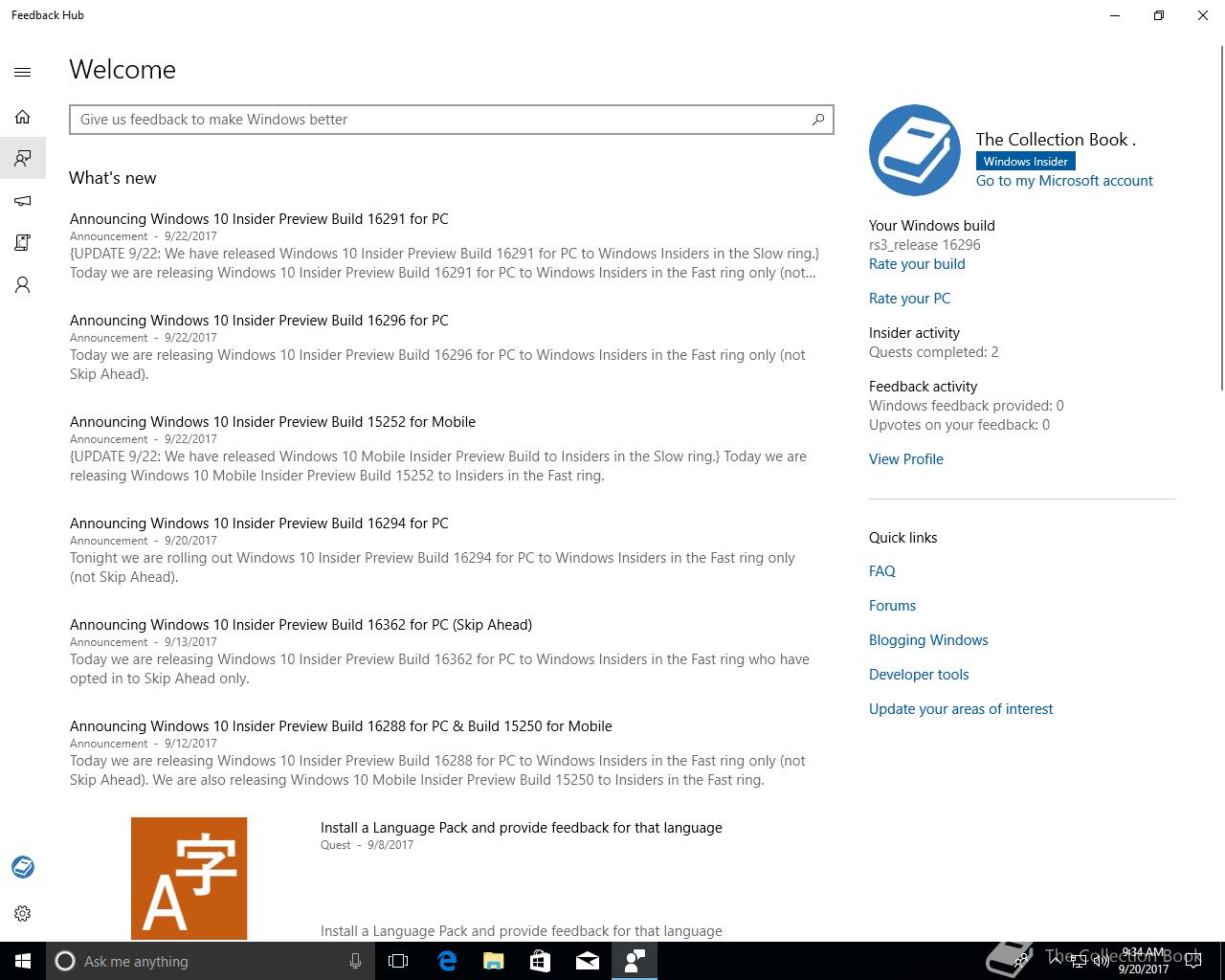Image resolution: width=1225 pixels, height=980 pixels.
Task: Open the Store from the taskbar
Action: 540,961
